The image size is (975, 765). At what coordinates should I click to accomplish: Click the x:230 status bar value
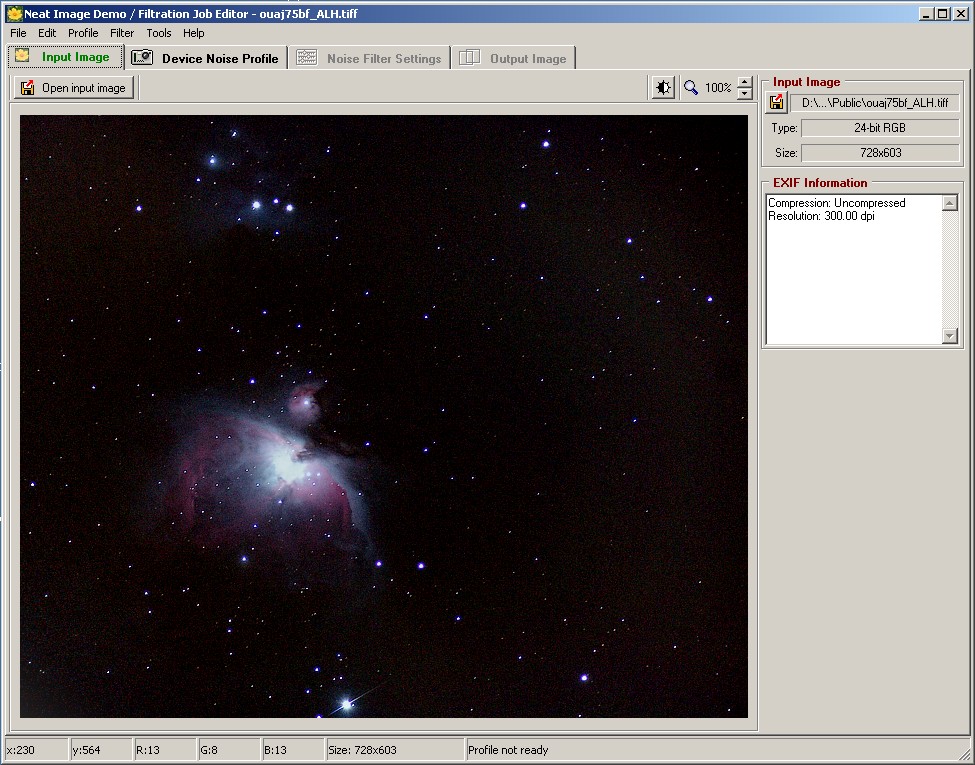(x=21, y=750)
